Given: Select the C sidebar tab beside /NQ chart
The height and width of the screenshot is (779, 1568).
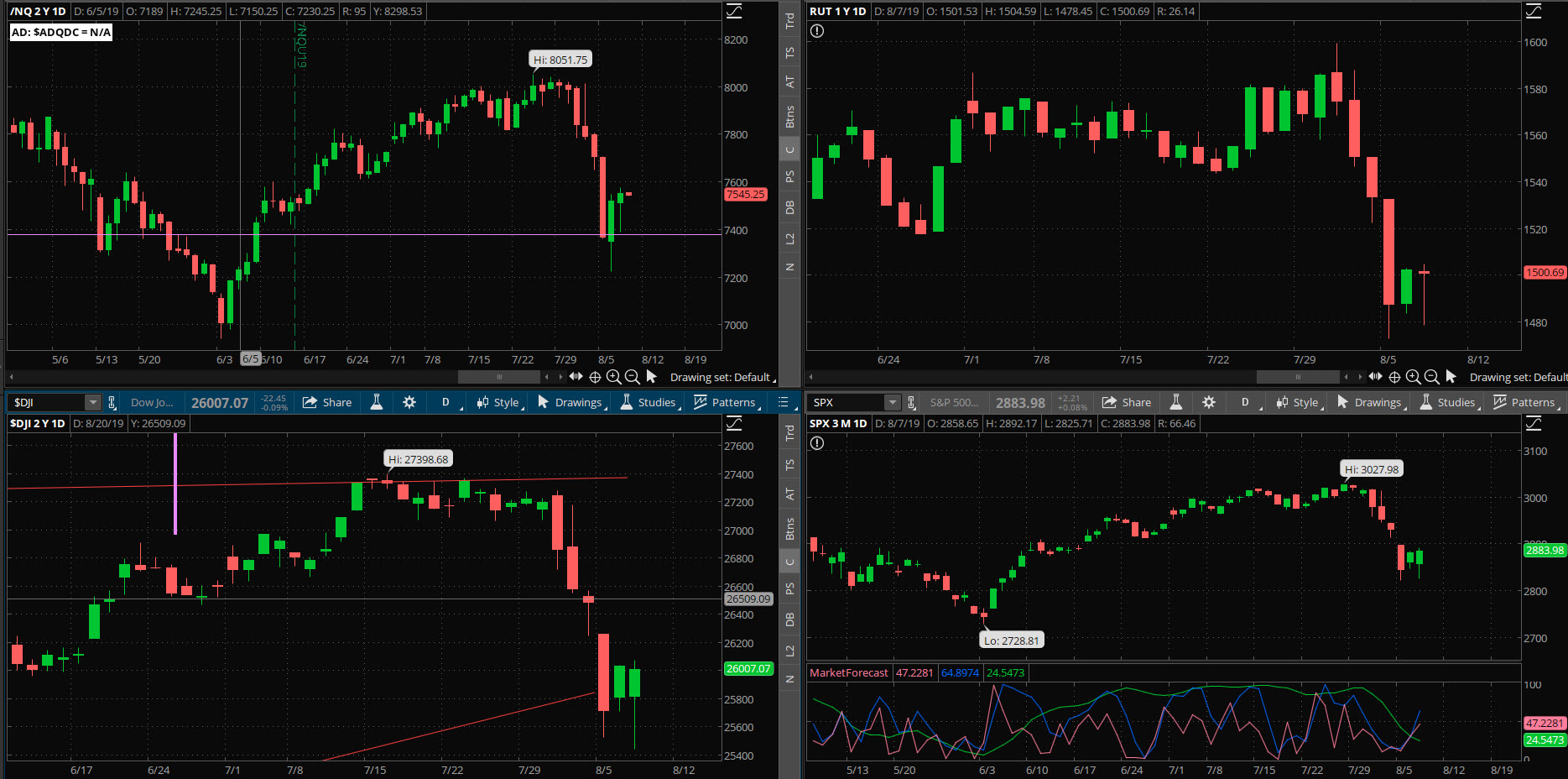Looking at the screenshot, I should (x=789, y=150).
